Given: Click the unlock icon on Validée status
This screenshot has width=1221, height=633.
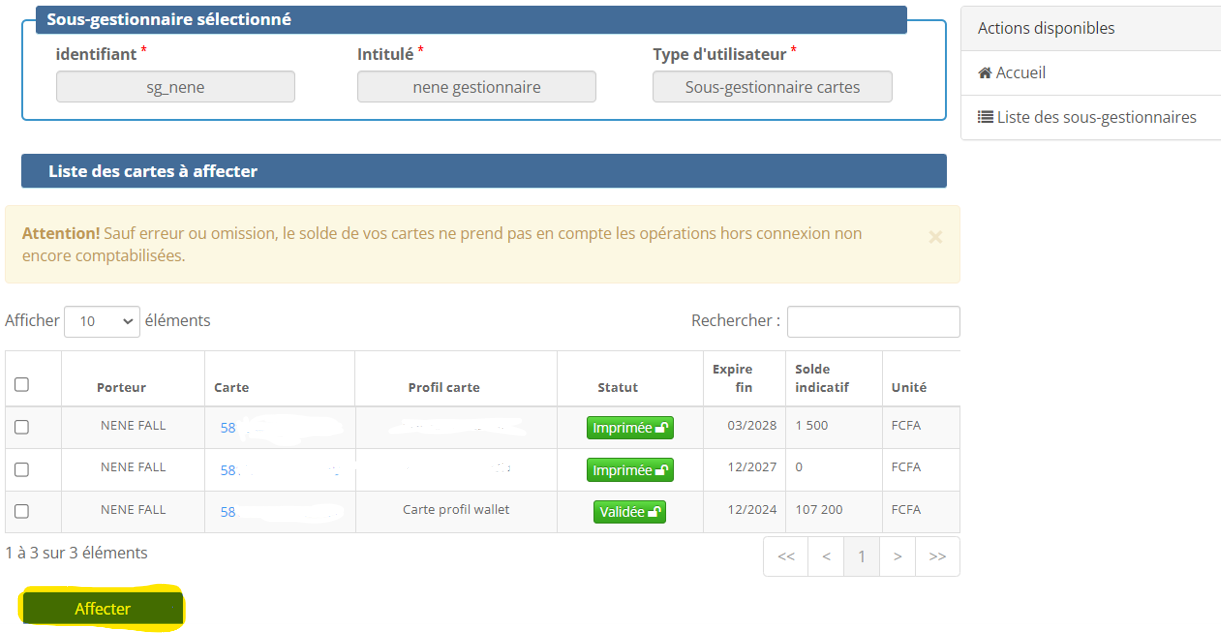Looking at the screenshot, I should pos(654,512).
